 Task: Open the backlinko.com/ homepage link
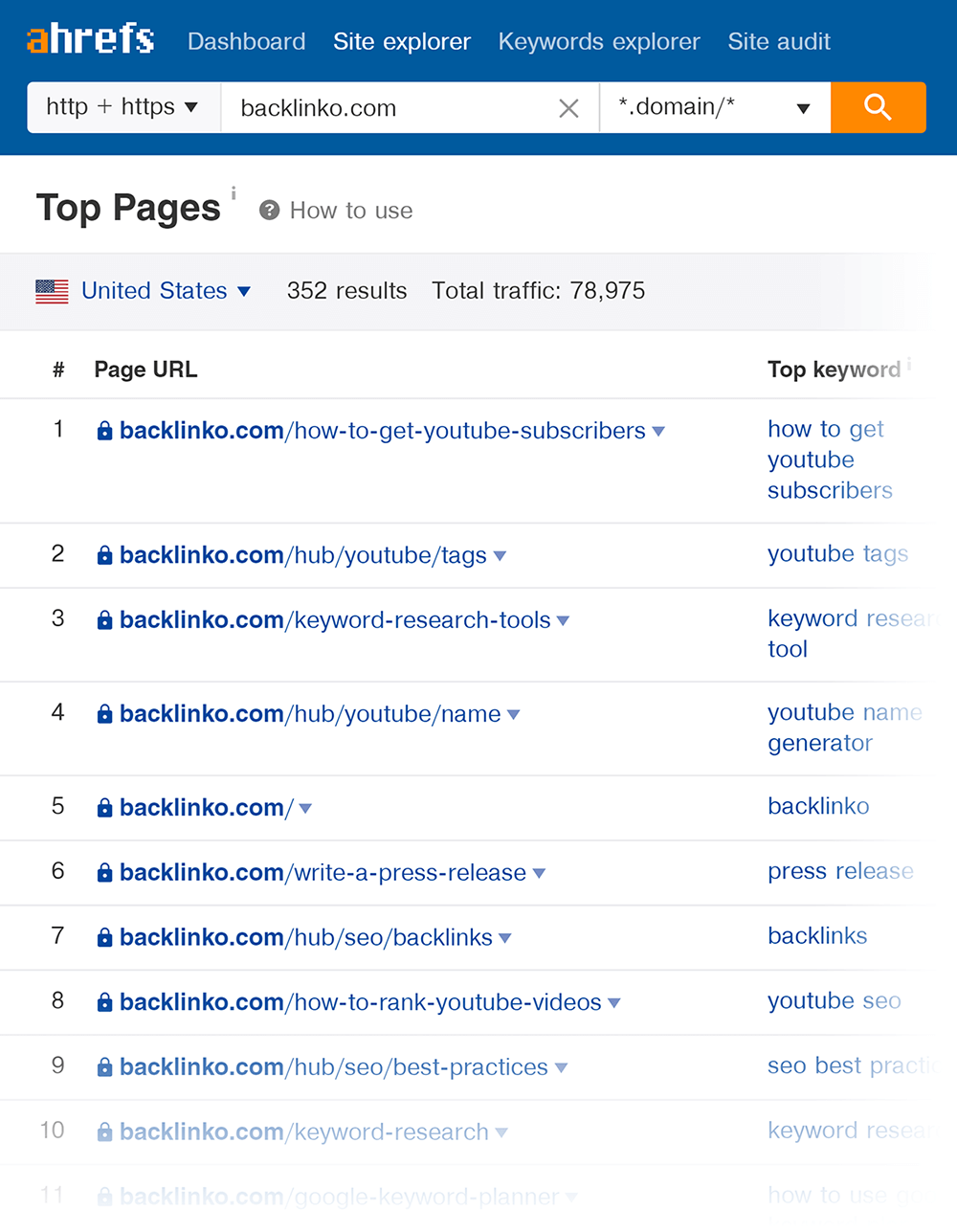[x=207, y=808]
